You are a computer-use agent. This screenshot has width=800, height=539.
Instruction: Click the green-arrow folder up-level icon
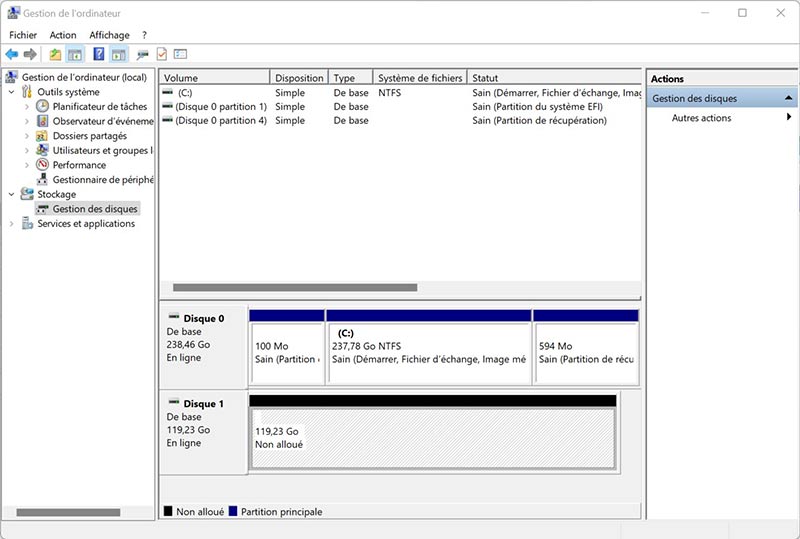[55, 54]
